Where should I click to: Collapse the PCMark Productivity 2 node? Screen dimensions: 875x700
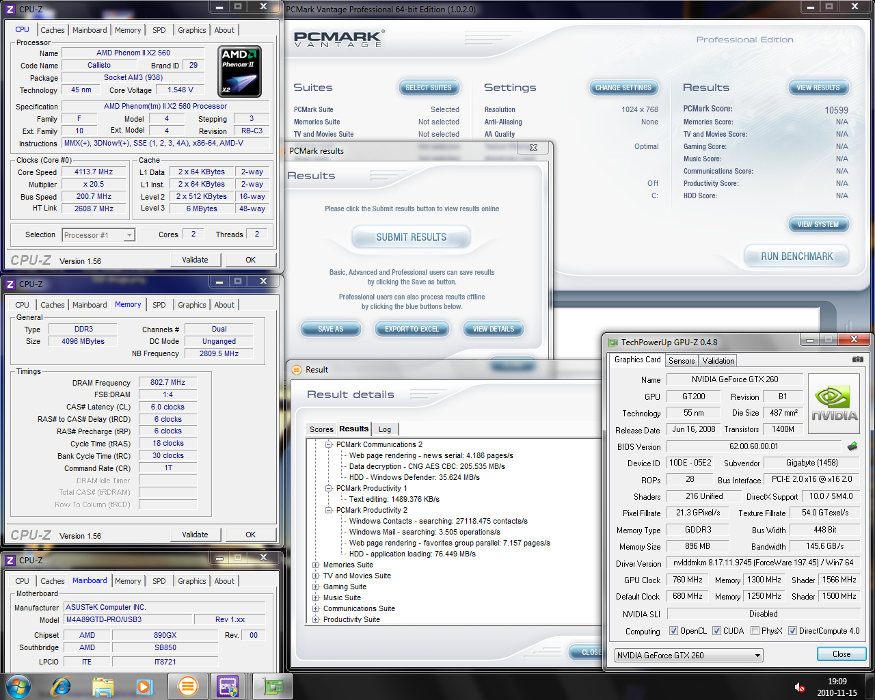pos(329,510)
